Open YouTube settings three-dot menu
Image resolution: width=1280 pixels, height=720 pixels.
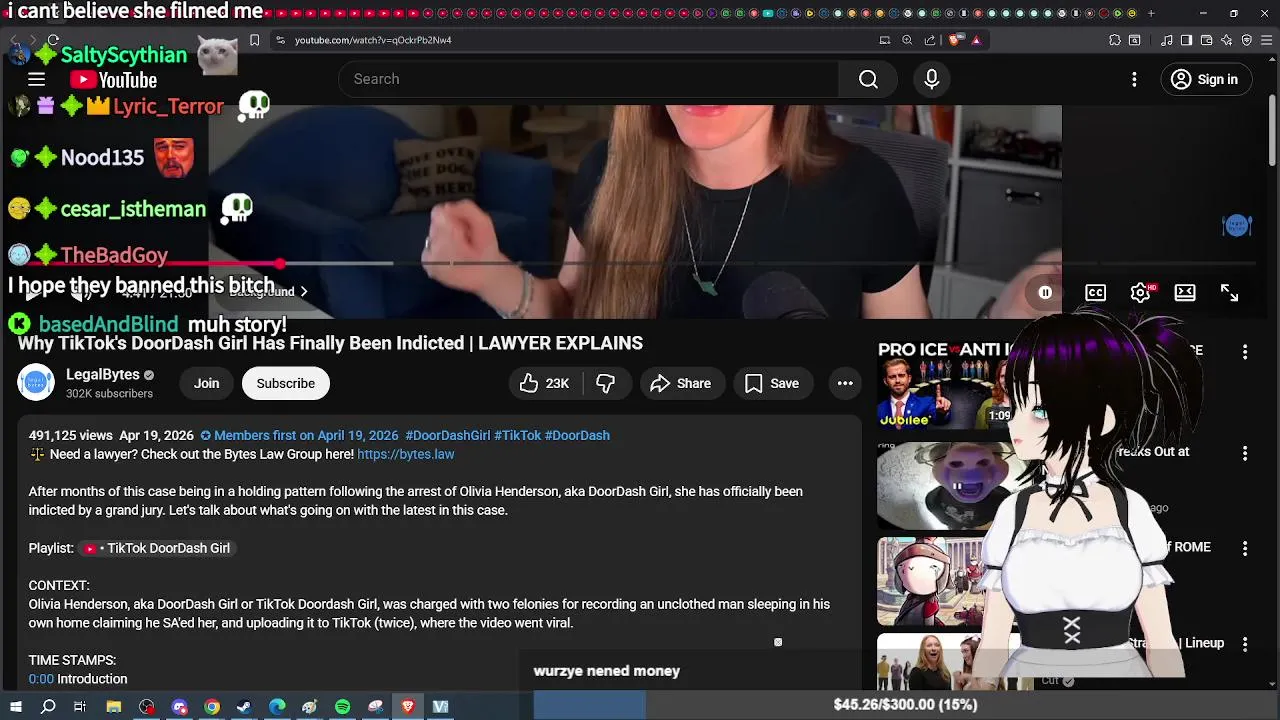1134,79
